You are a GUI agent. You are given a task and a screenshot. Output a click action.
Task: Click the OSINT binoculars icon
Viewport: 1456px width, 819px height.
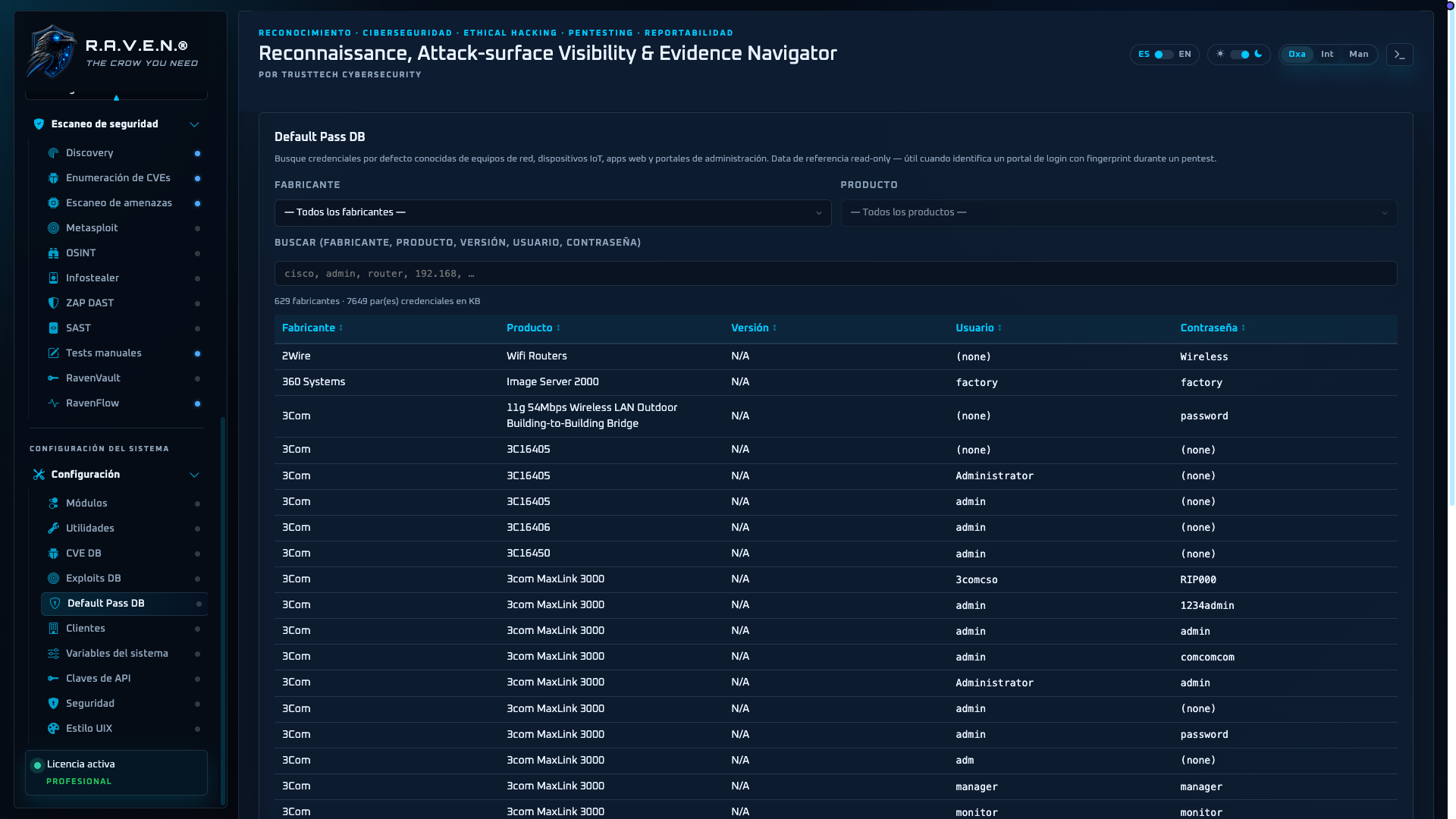(x=53, y=253)
